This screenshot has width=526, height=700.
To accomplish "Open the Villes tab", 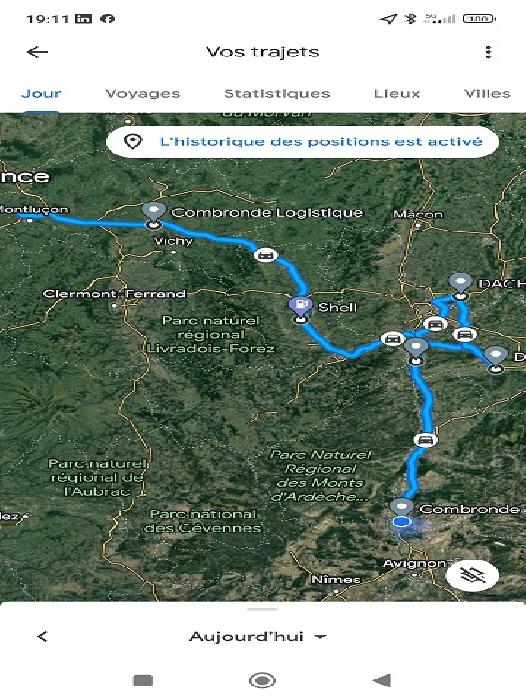I will (487, 94).
